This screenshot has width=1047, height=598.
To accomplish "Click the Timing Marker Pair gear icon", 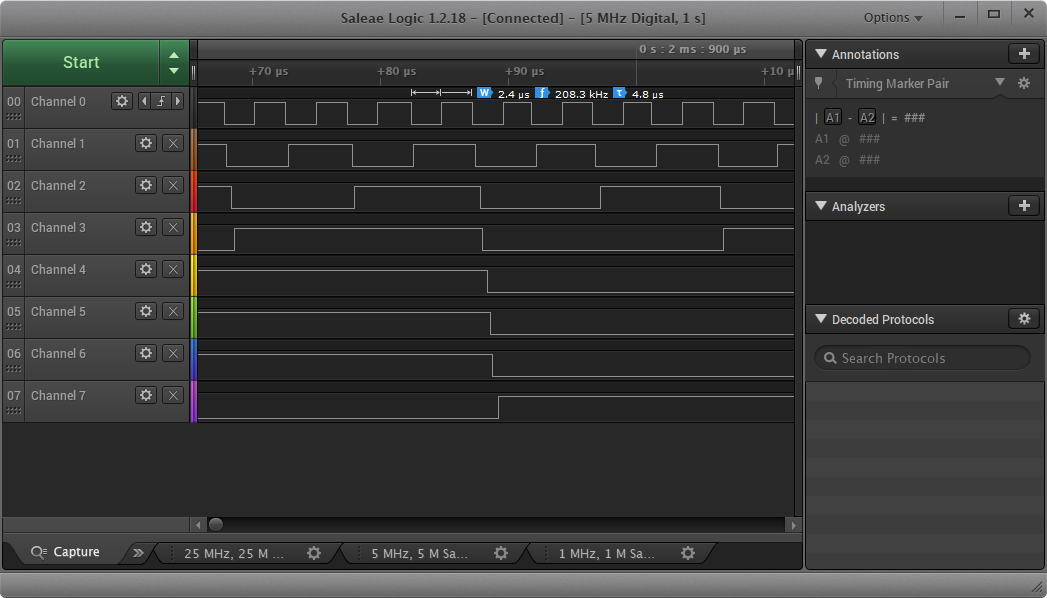I will pos(1024,84).
